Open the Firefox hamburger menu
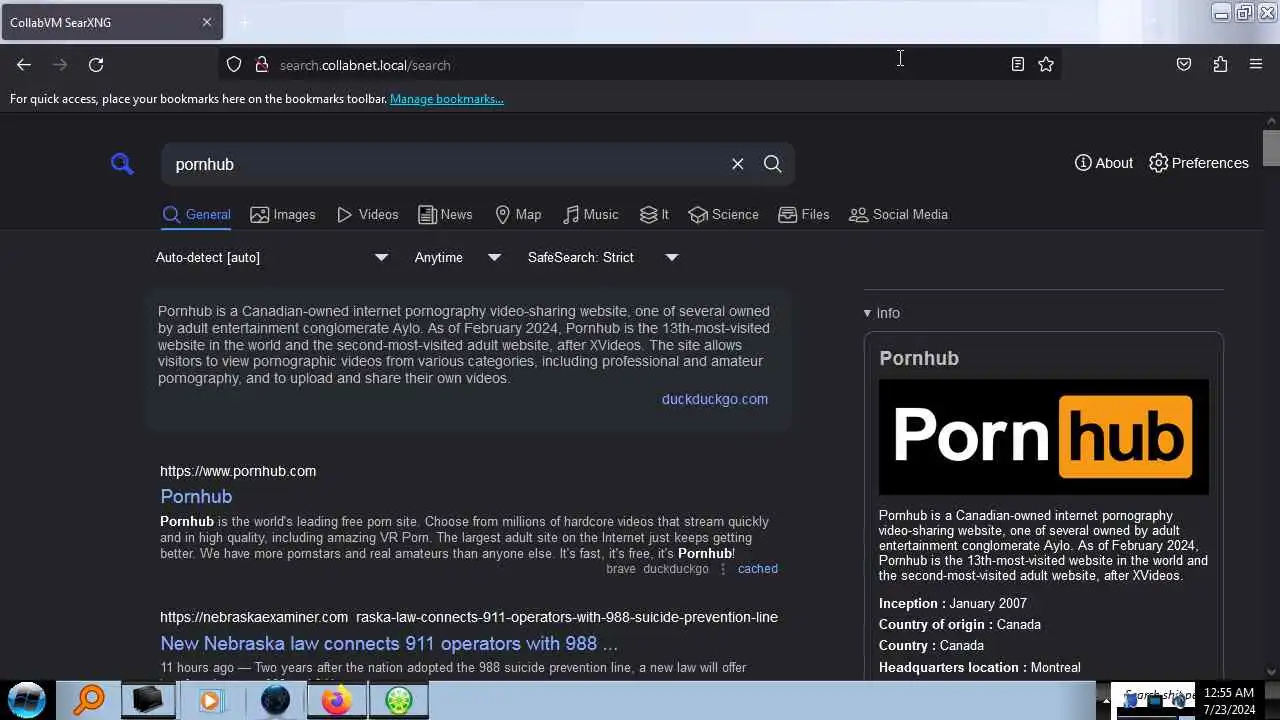The width and height of the screenshot is (1280, 720). click(1256, 65)
